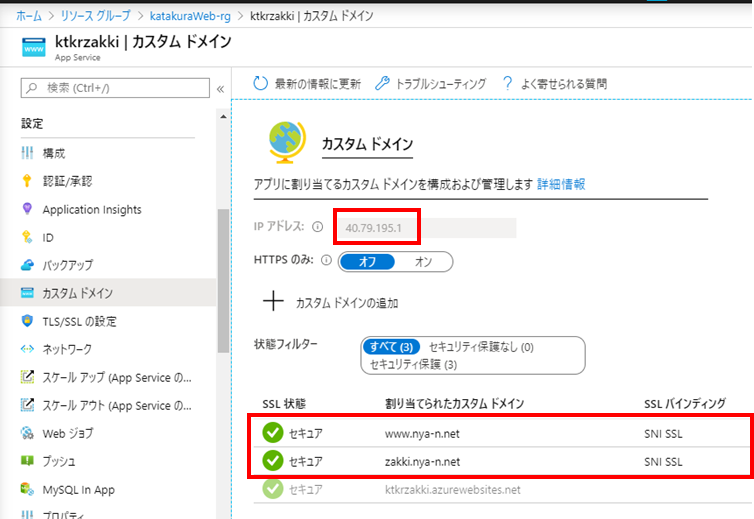Click SSL 状態 column header

pyautogui.click(x=284, y=404)
